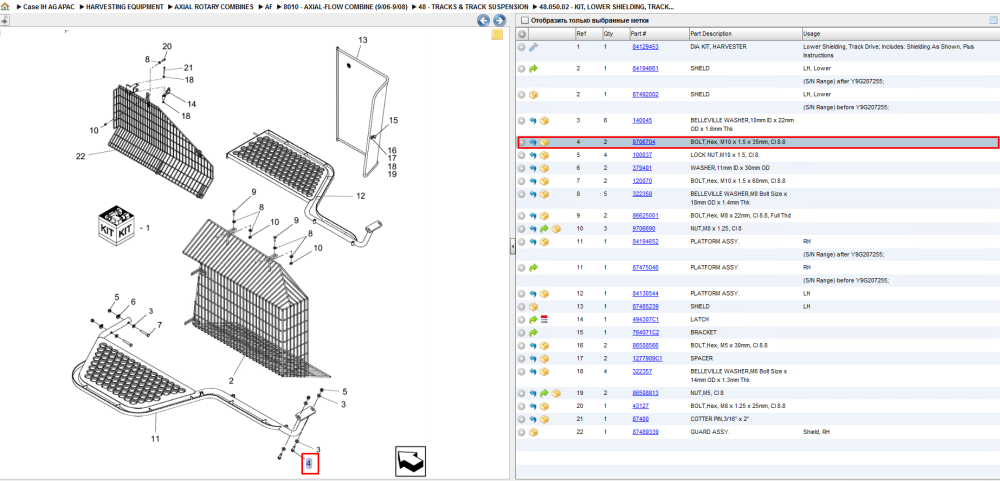The height and width of the screenshot is (481, 1000).
Task: Click the large arrow box icon under diagram
Action: [410, 461]
